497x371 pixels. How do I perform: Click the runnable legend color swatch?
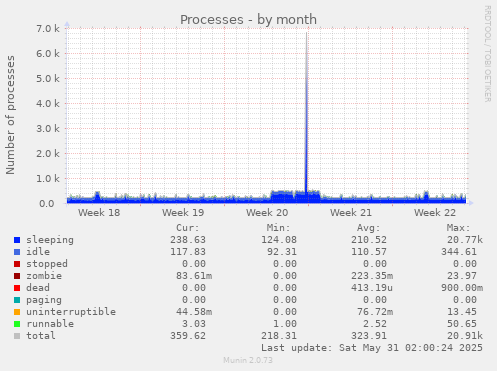pos(17,324)
